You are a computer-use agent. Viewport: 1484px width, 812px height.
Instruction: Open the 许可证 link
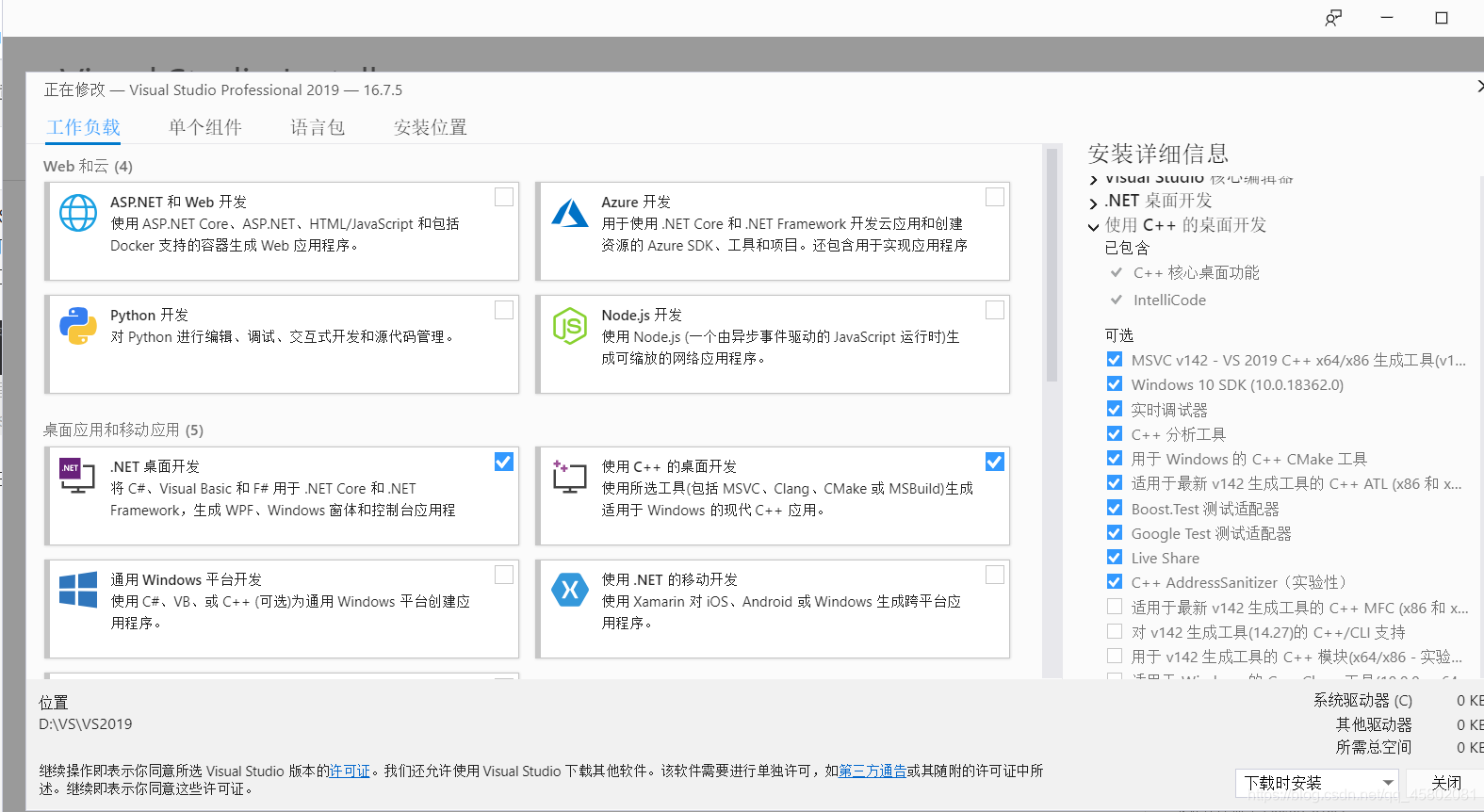pos(350,771)
